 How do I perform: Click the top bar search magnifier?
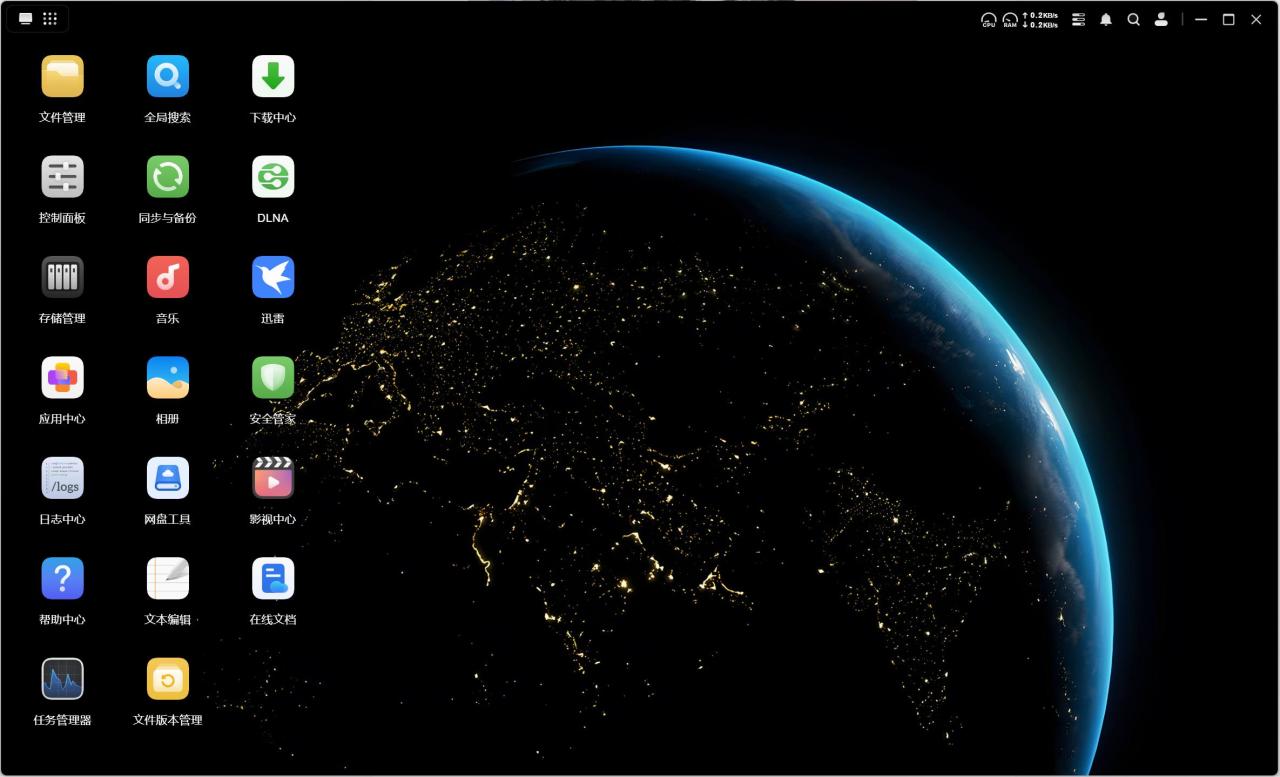(1133, 19)
